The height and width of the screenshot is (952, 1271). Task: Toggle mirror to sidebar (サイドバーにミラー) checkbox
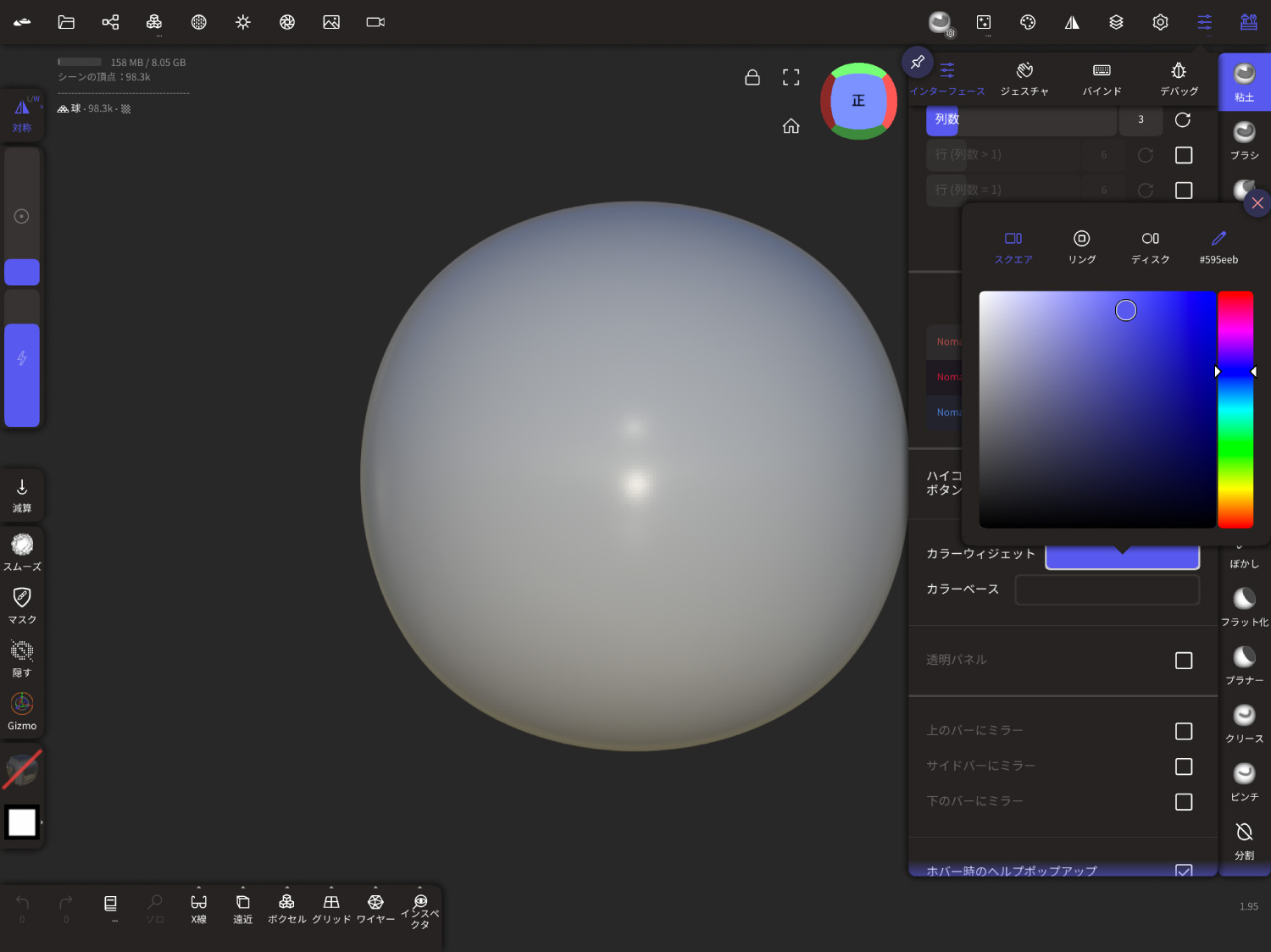click(x=1184, y=767)
